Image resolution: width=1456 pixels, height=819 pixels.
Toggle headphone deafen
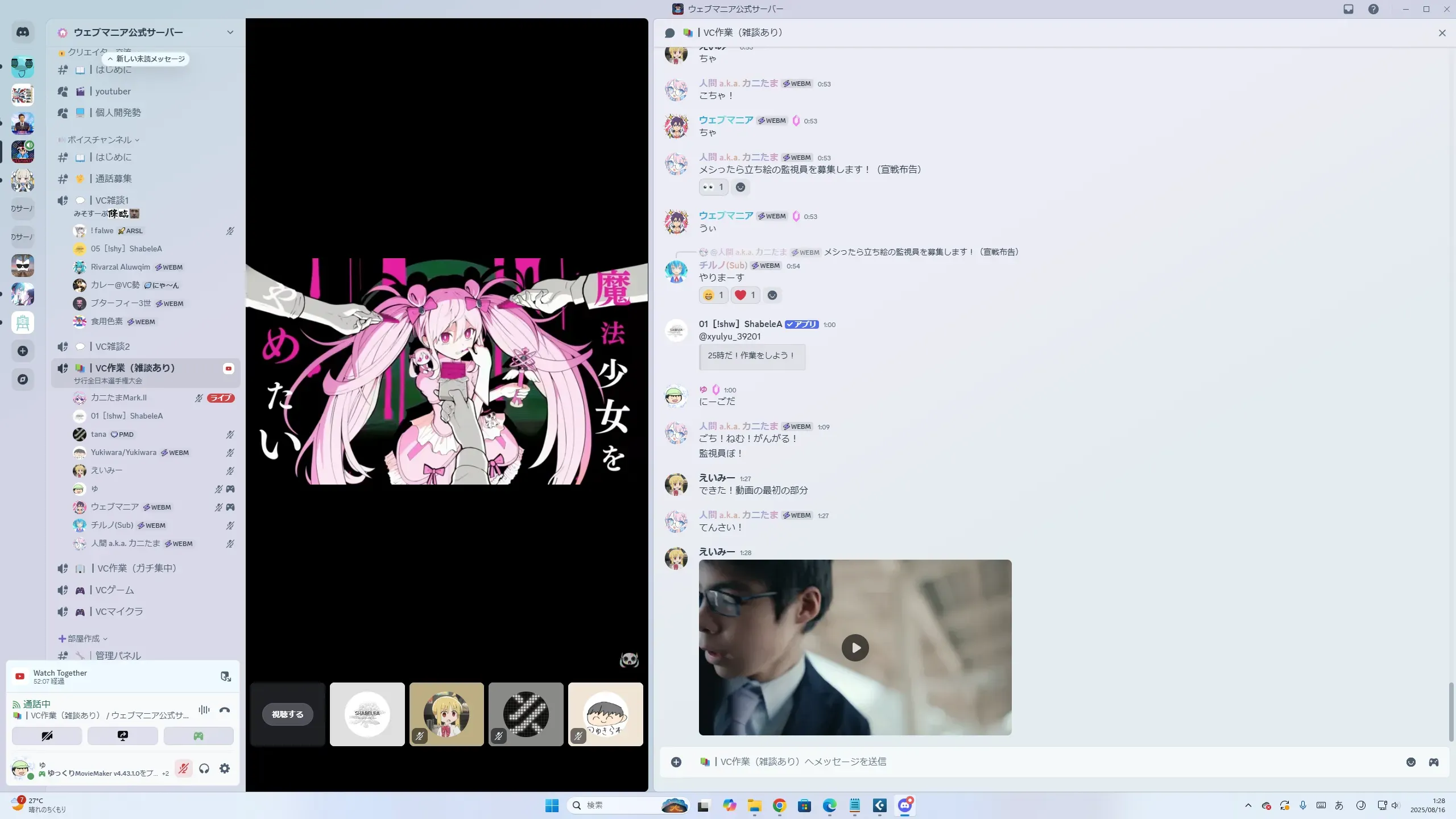(204, 768)
